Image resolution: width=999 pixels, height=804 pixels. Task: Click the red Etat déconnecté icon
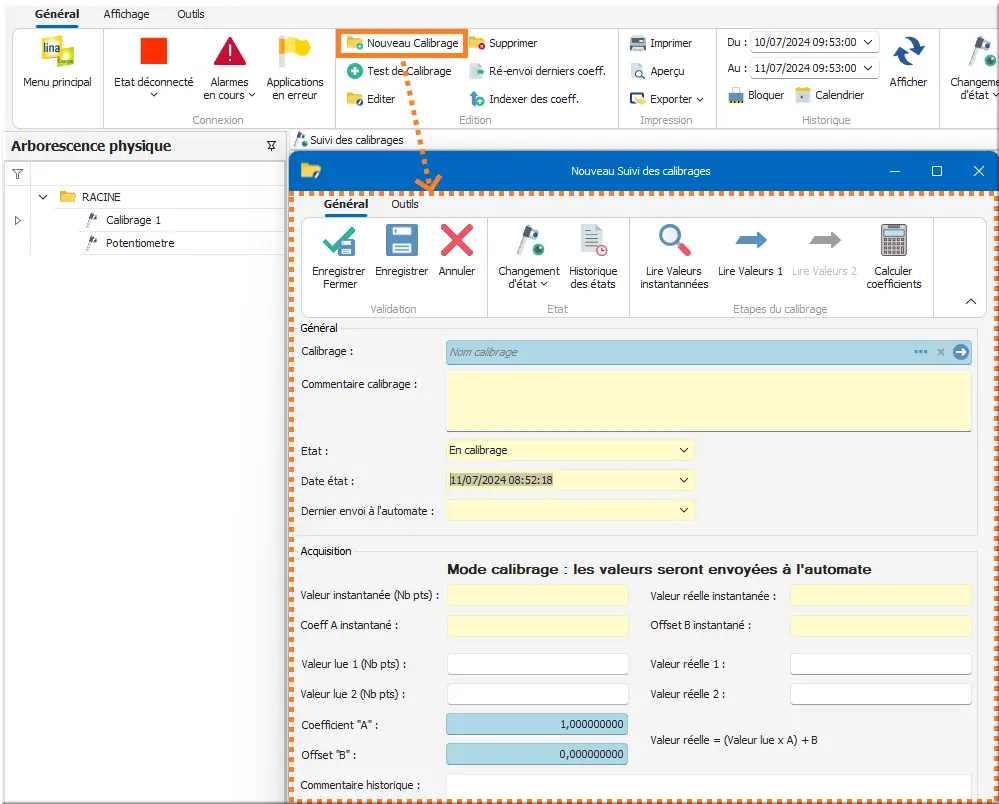tap(154, 51)
